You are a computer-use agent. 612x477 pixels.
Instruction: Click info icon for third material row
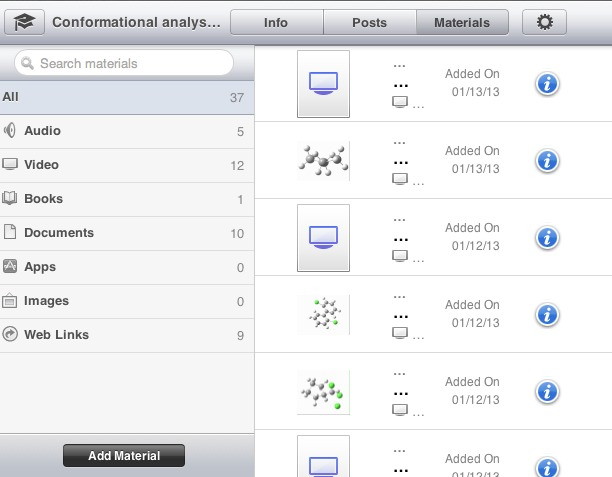[x=547, y=238]
